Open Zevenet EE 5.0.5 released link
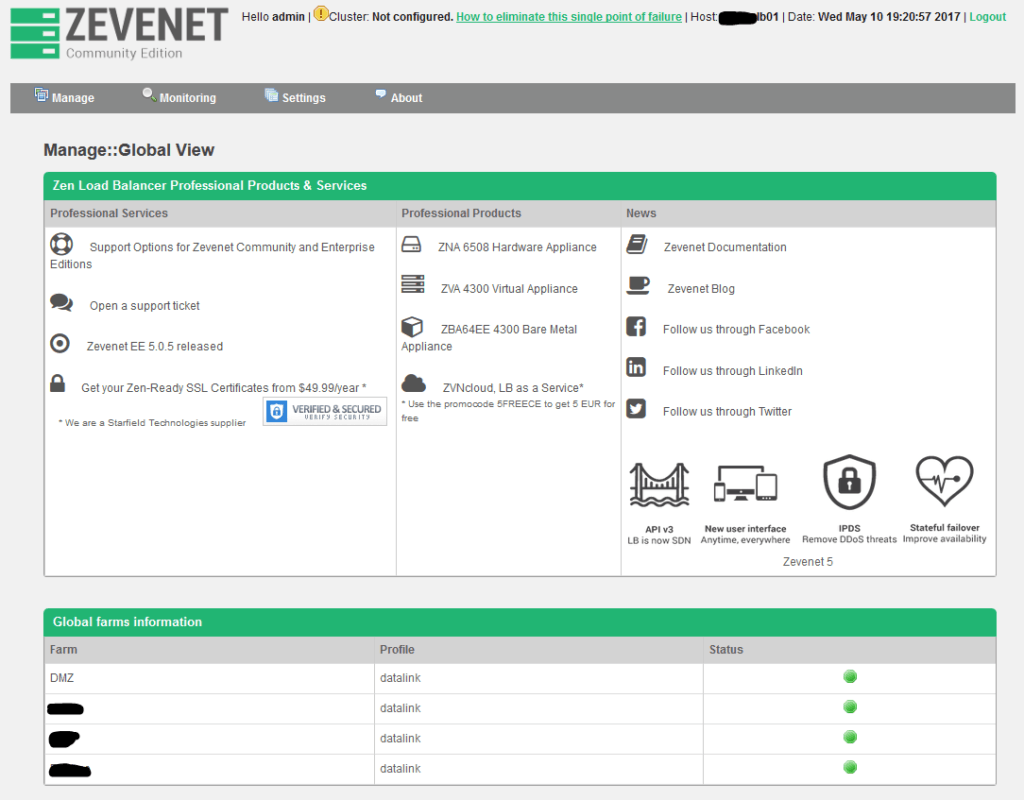The width and height of the screenshot is (1024, 800). [155, 346]
